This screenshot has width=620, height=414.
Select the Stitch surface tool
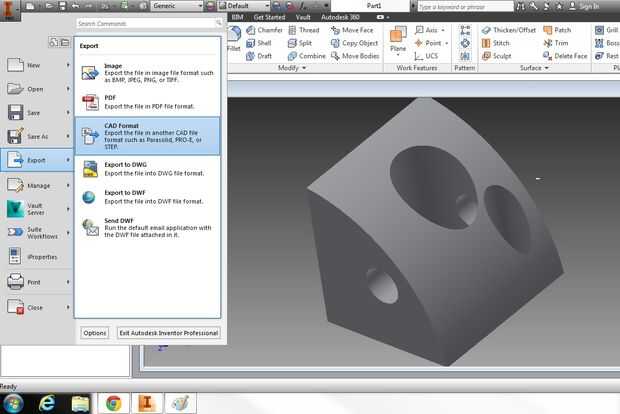(x=496, y=43)
